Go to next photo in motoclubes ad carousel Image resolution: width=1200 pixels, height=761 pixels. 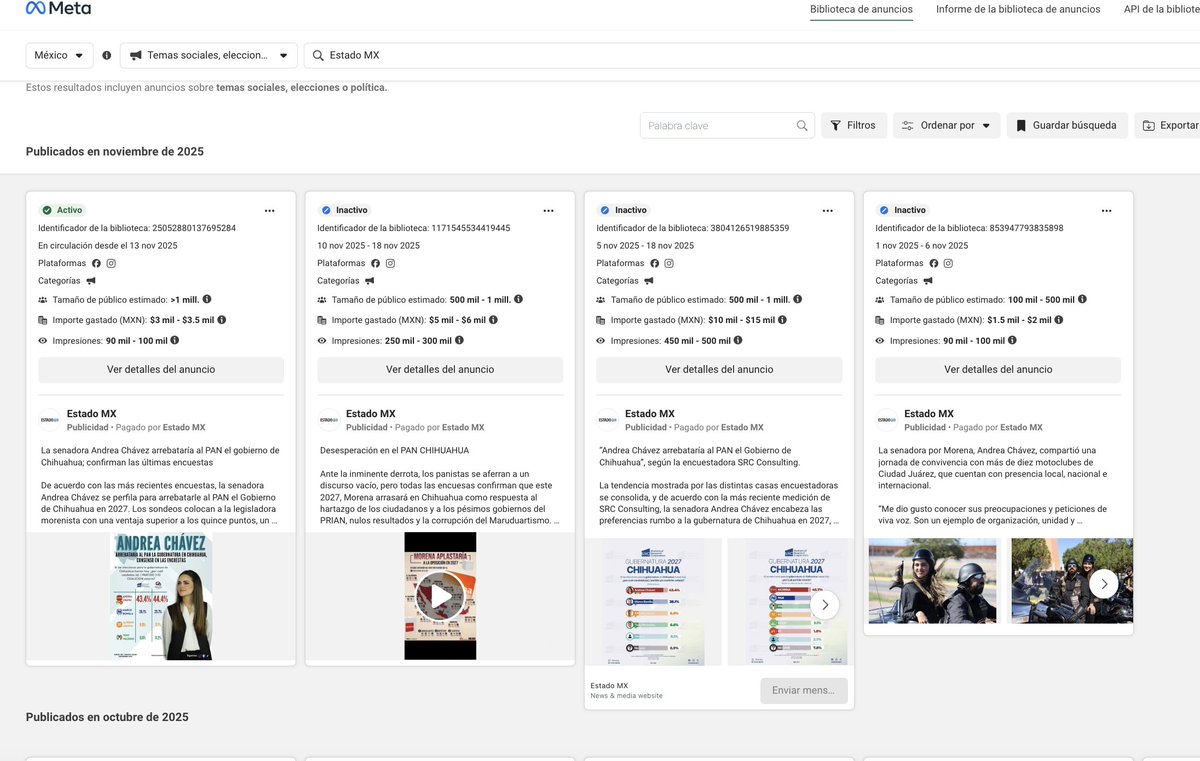pos(1103,583)
